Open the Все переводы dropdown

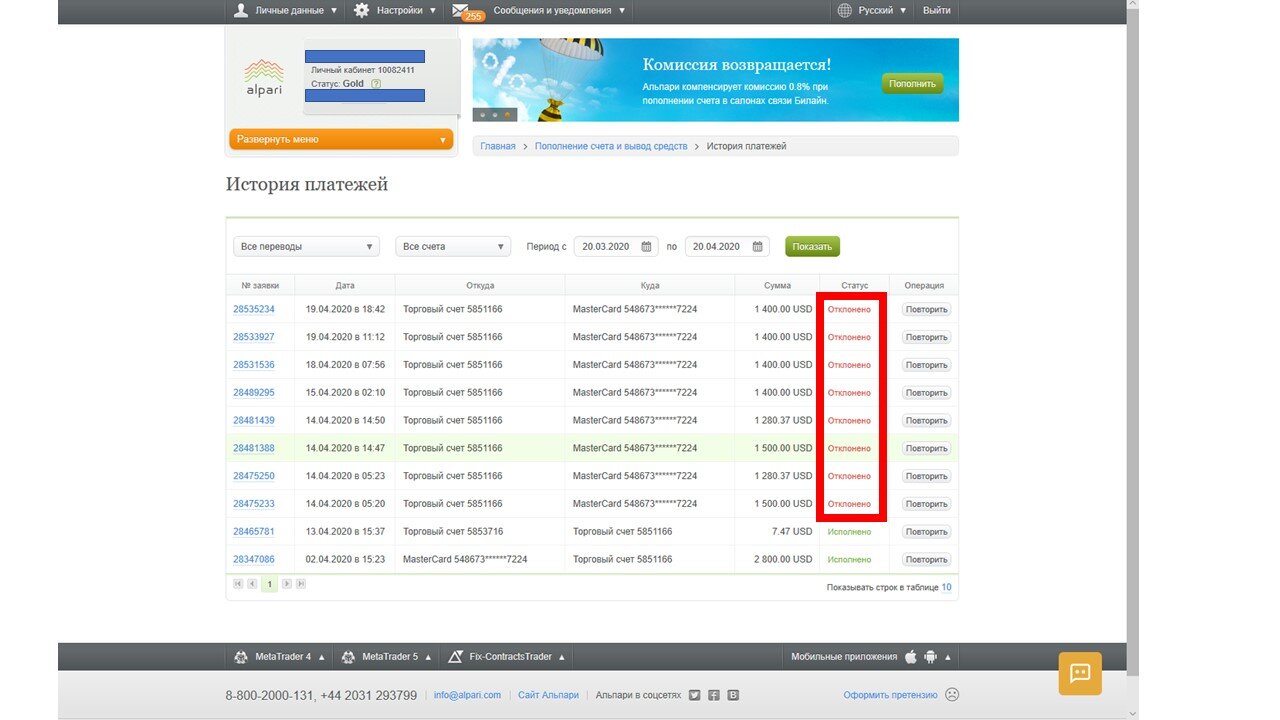click(x=306, y=247)
